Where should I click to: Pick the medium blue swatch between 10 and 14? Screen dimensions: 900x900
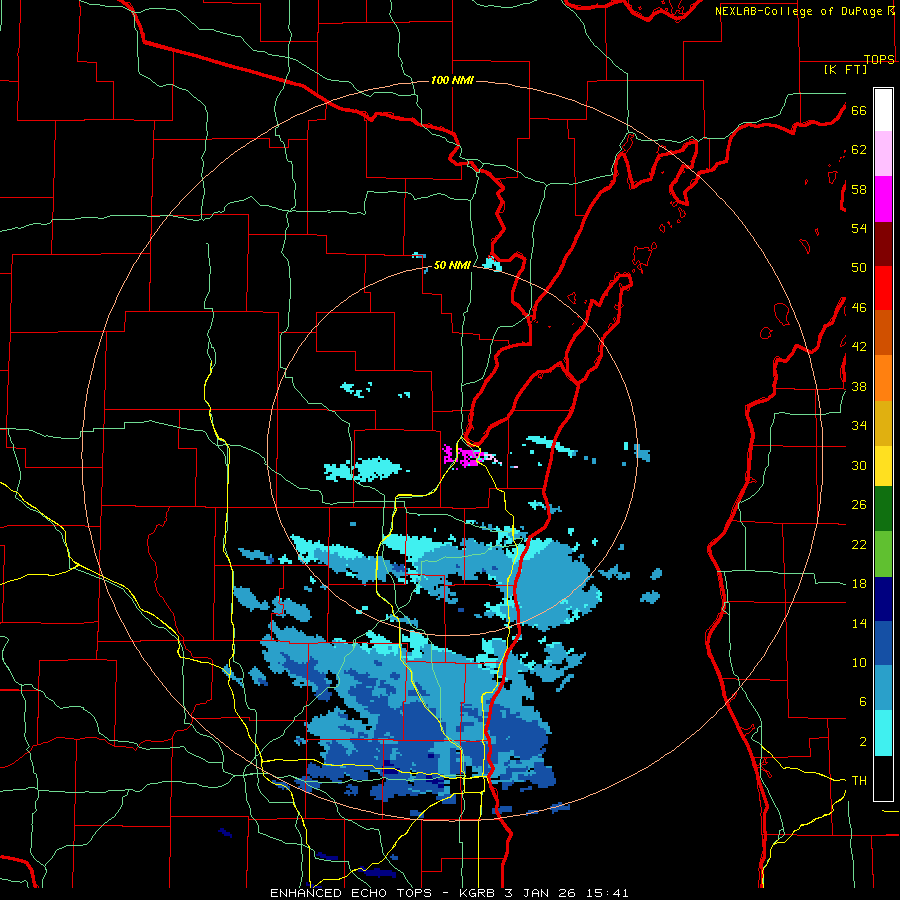pyautogui.click(x=883, y=643)
